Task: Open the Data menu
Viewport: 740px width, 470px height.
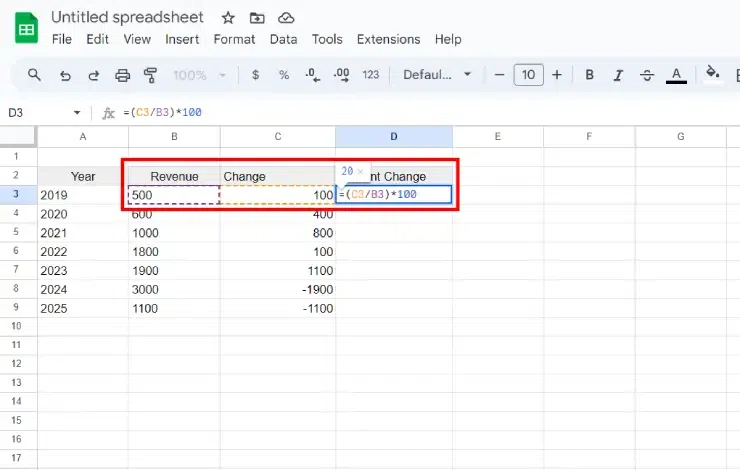Action: tap(283, 39)
